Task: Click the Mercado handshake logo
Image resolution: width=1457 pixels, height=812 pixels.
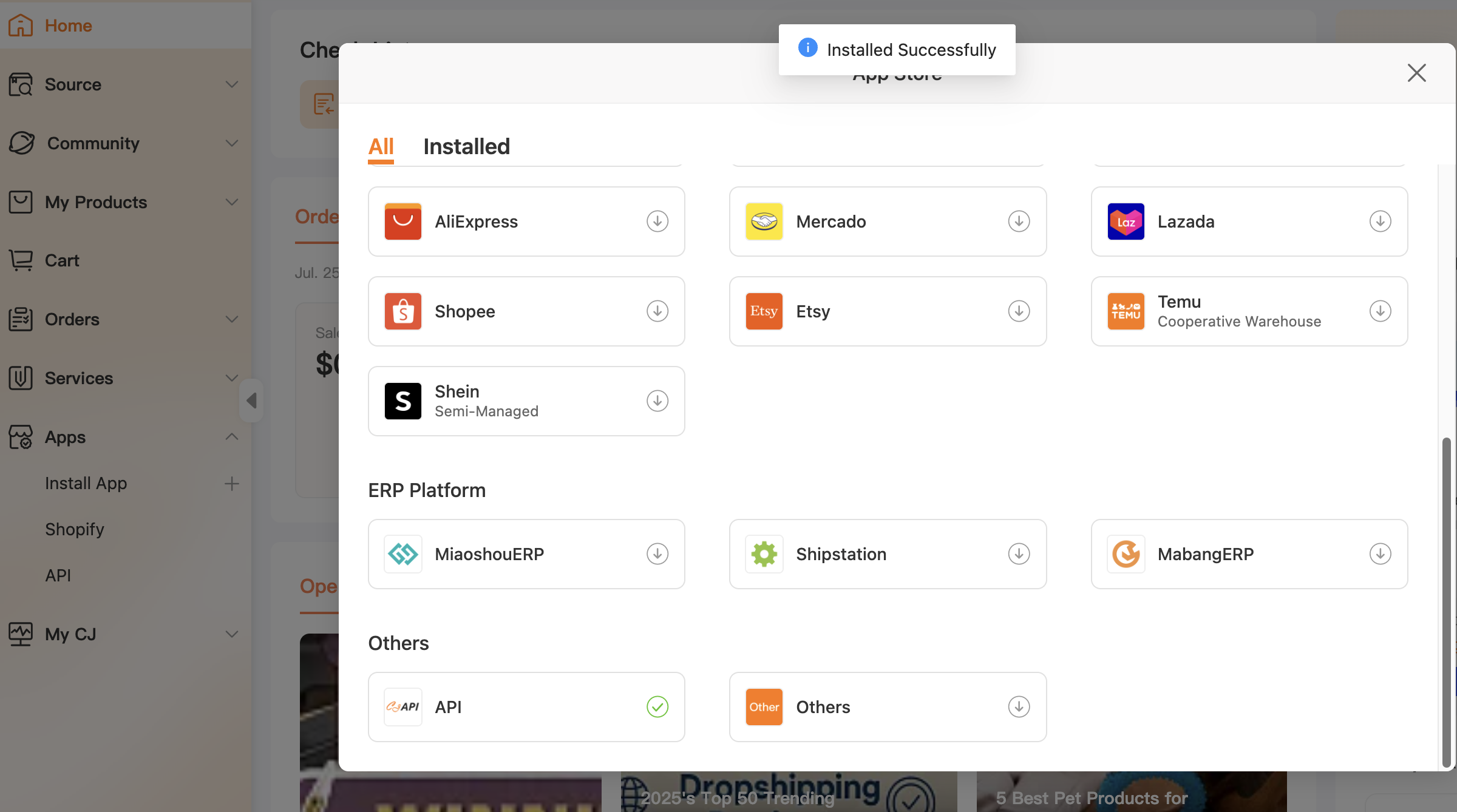Action: pos(764,222)
